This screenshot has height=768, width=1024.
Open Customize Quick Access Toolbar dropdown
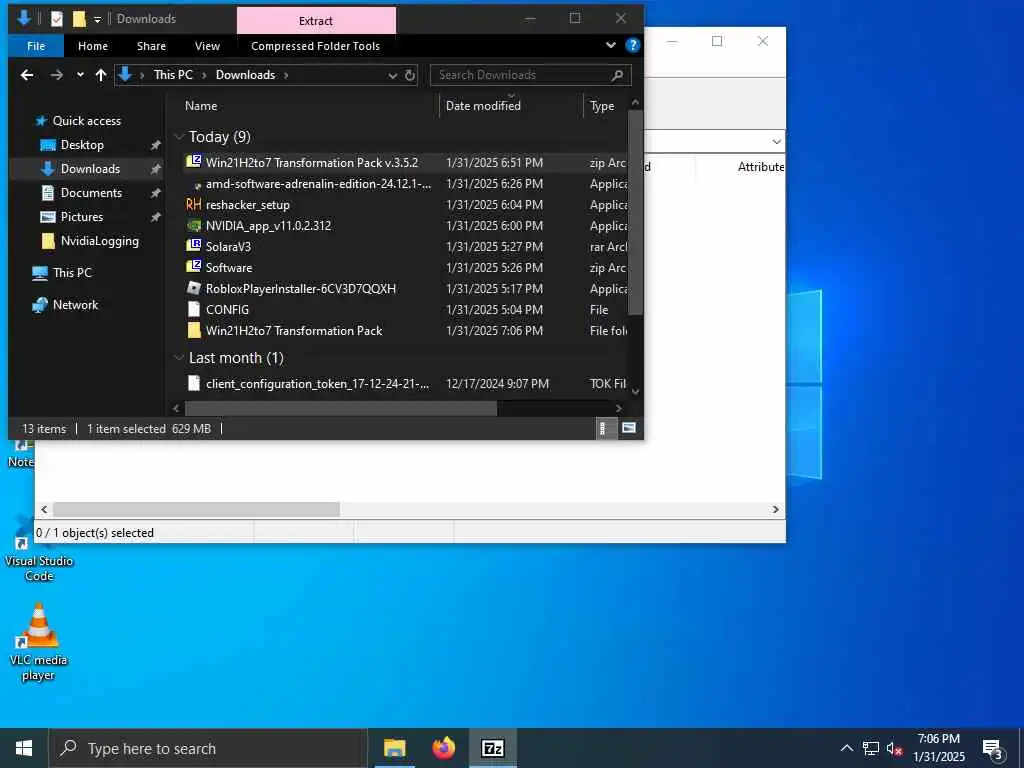point(97,19)
